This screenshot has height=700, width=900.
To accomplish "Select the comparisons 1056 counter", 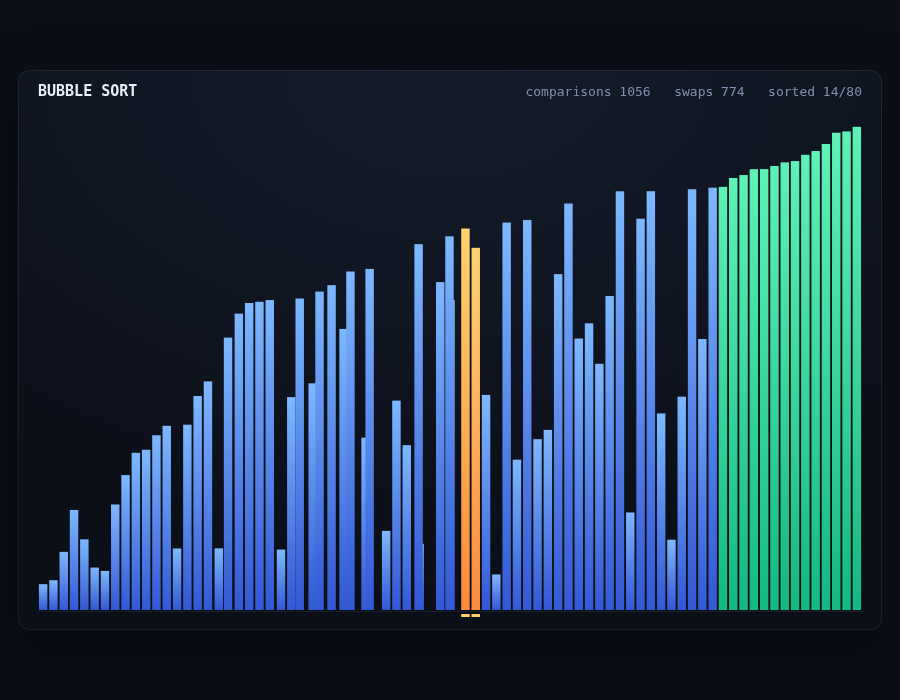I will [588, 92].
